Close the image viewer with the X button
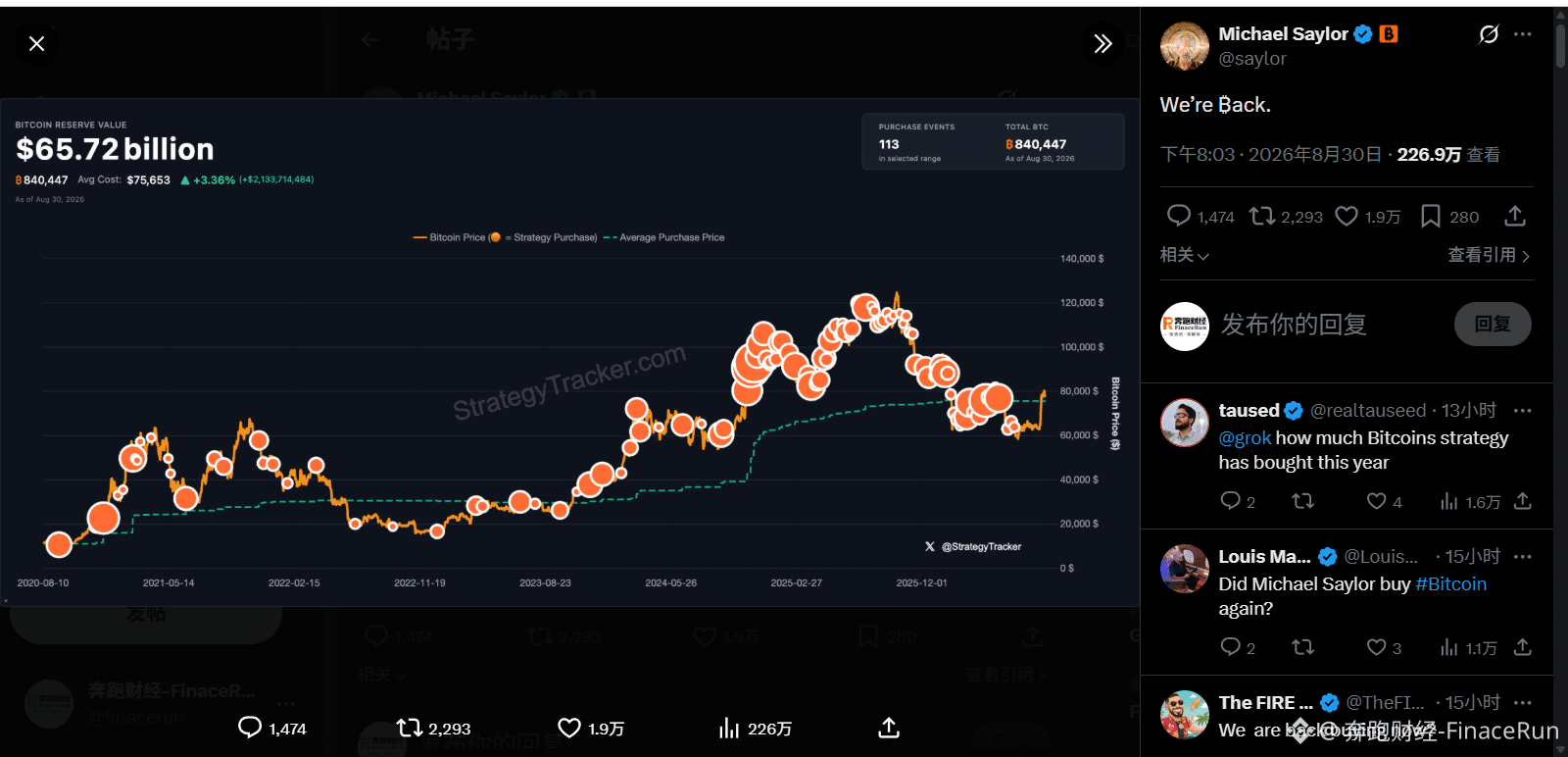 [x=37, y=43]
